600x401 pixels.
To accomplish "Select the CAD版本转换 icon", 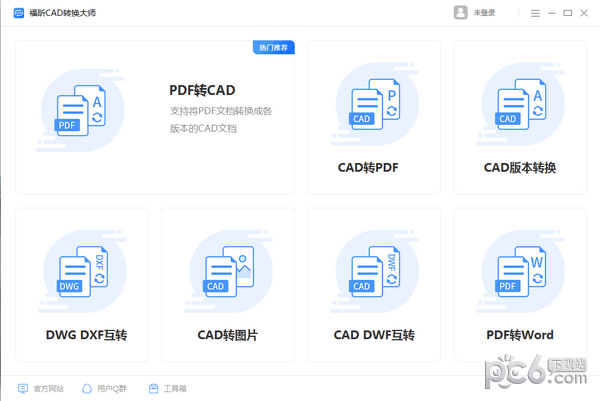I will pos(520,104).
